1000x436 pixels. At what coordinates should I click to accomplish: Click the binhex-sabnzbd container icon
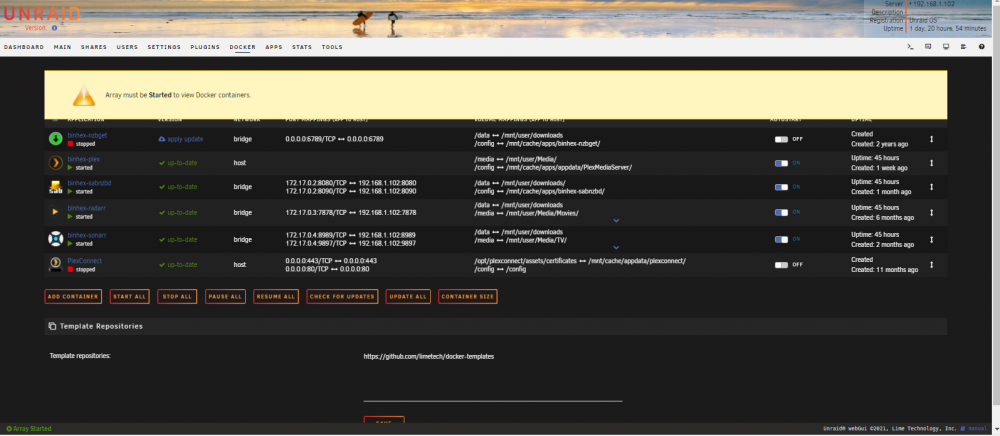coord(55,187)
